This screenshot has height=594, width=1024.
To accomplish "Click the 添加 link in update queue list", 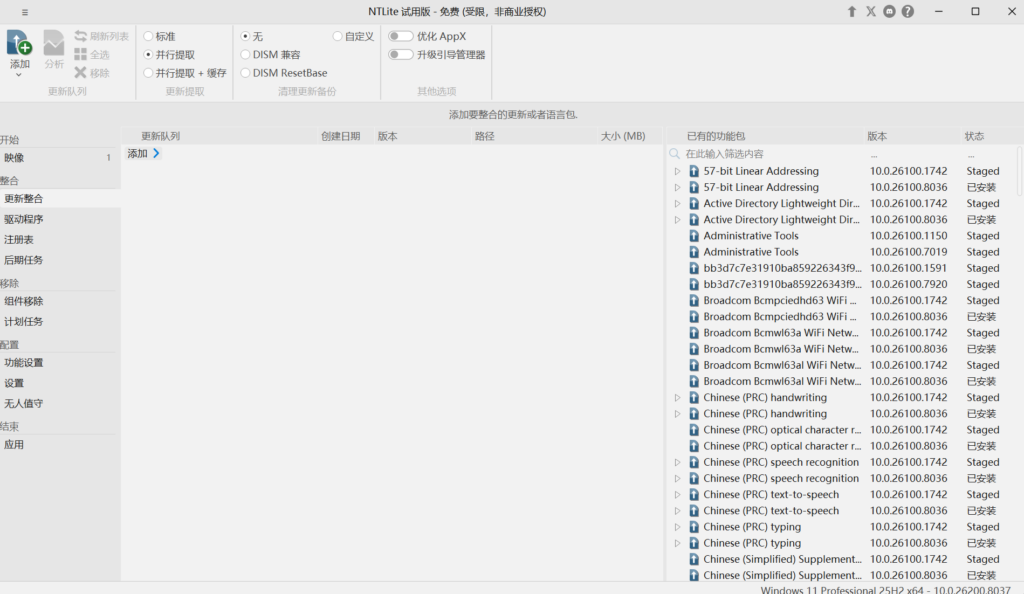I will (138, 154).
